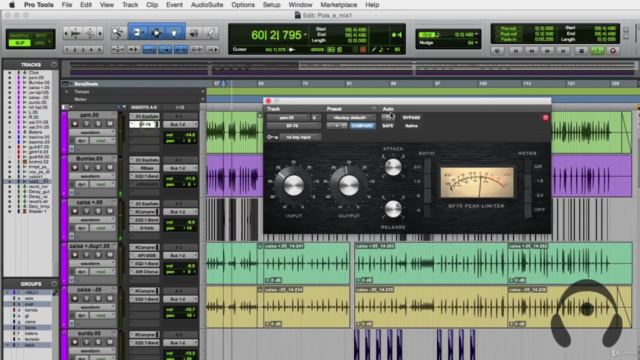Viewport: 640px width, 360px height.
Task: Click the pzm.05 Bus 1-2 output selector
Action: [x=180, y=124]
